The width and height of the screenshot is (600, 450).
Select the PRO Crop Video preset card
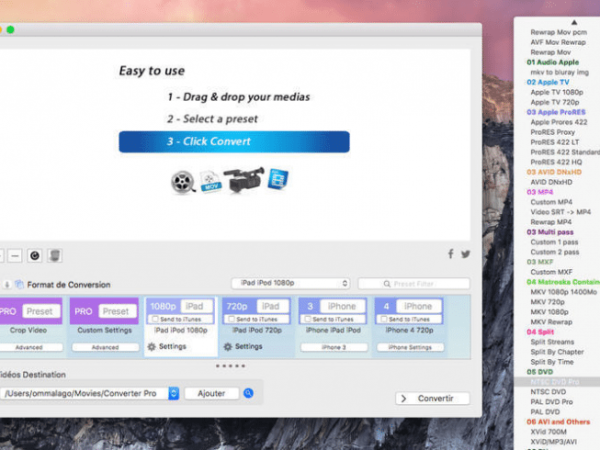click(x=31, y=326)
